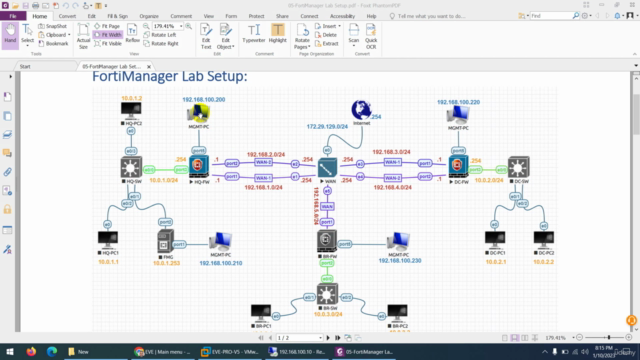Click the notification bell icon
The image size is (640, 360).
618,16
